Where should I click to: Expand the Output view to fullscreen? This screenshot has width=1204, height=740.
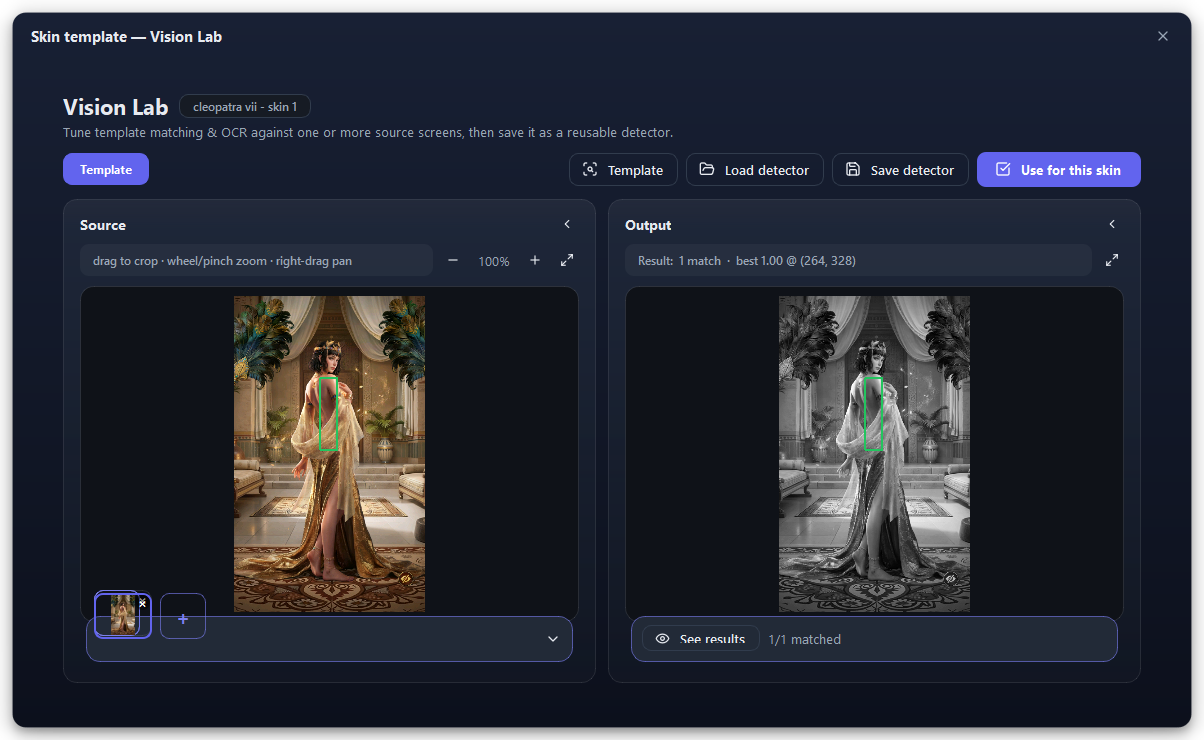(x=1112, y=261)
